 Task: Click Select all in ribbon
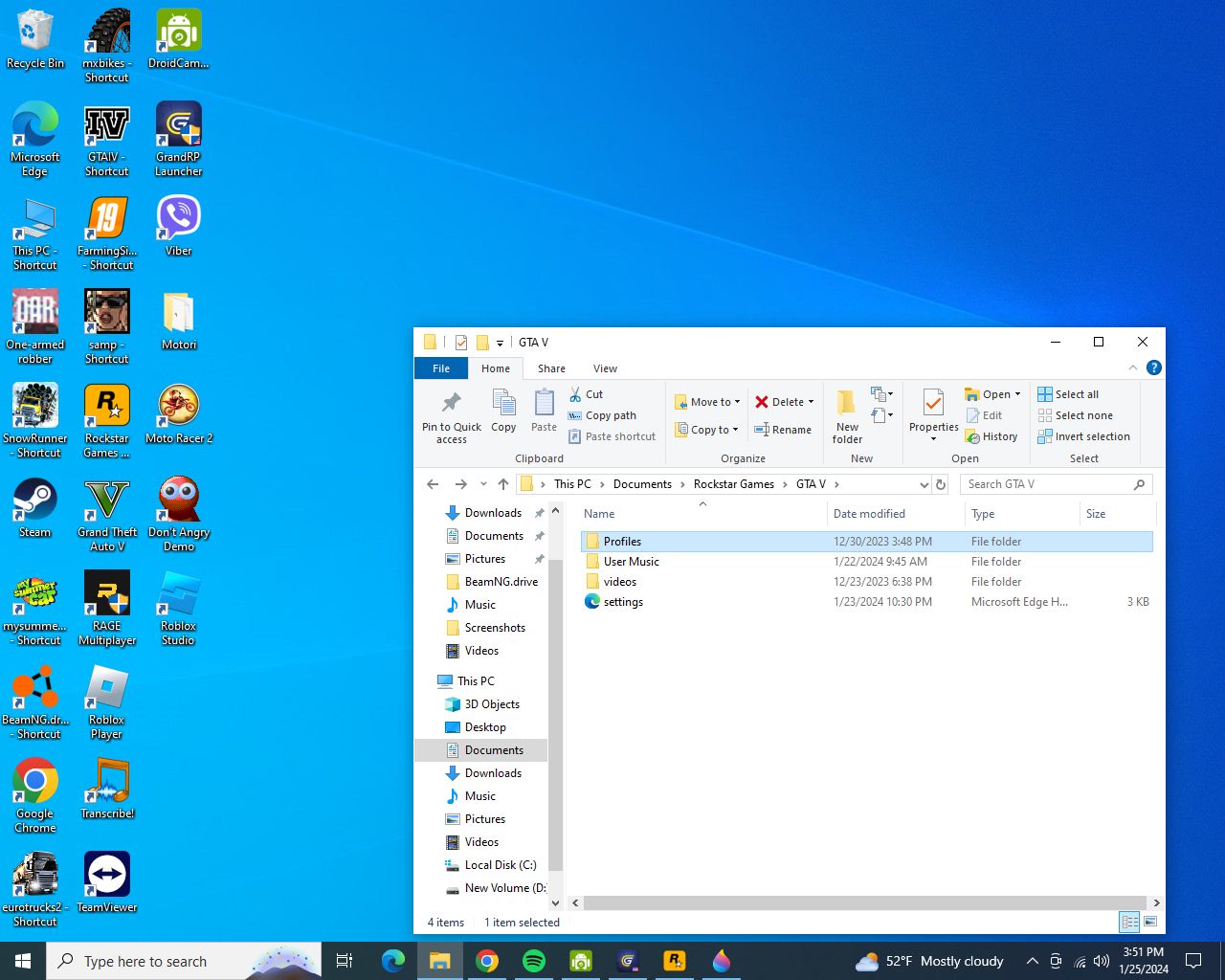pyautogui.click(x=1068, y=394)
